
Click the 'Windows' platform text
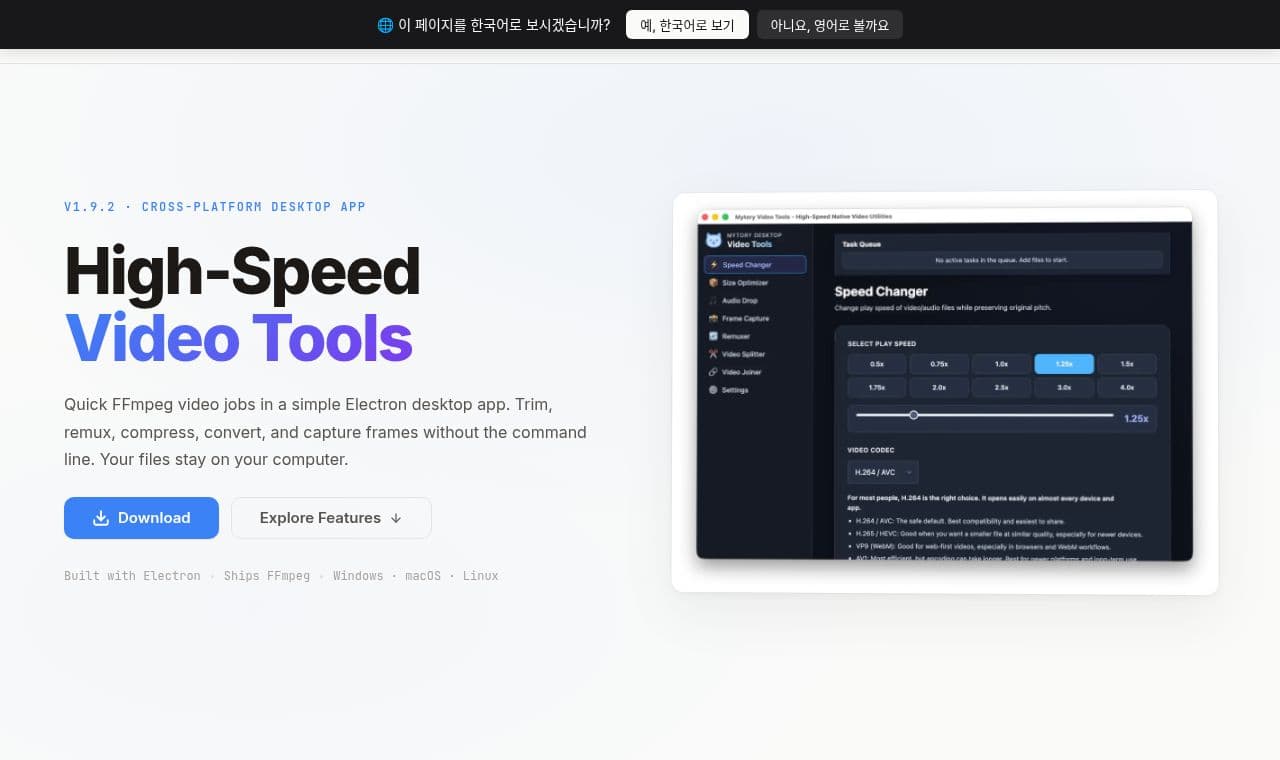point(358,576)
